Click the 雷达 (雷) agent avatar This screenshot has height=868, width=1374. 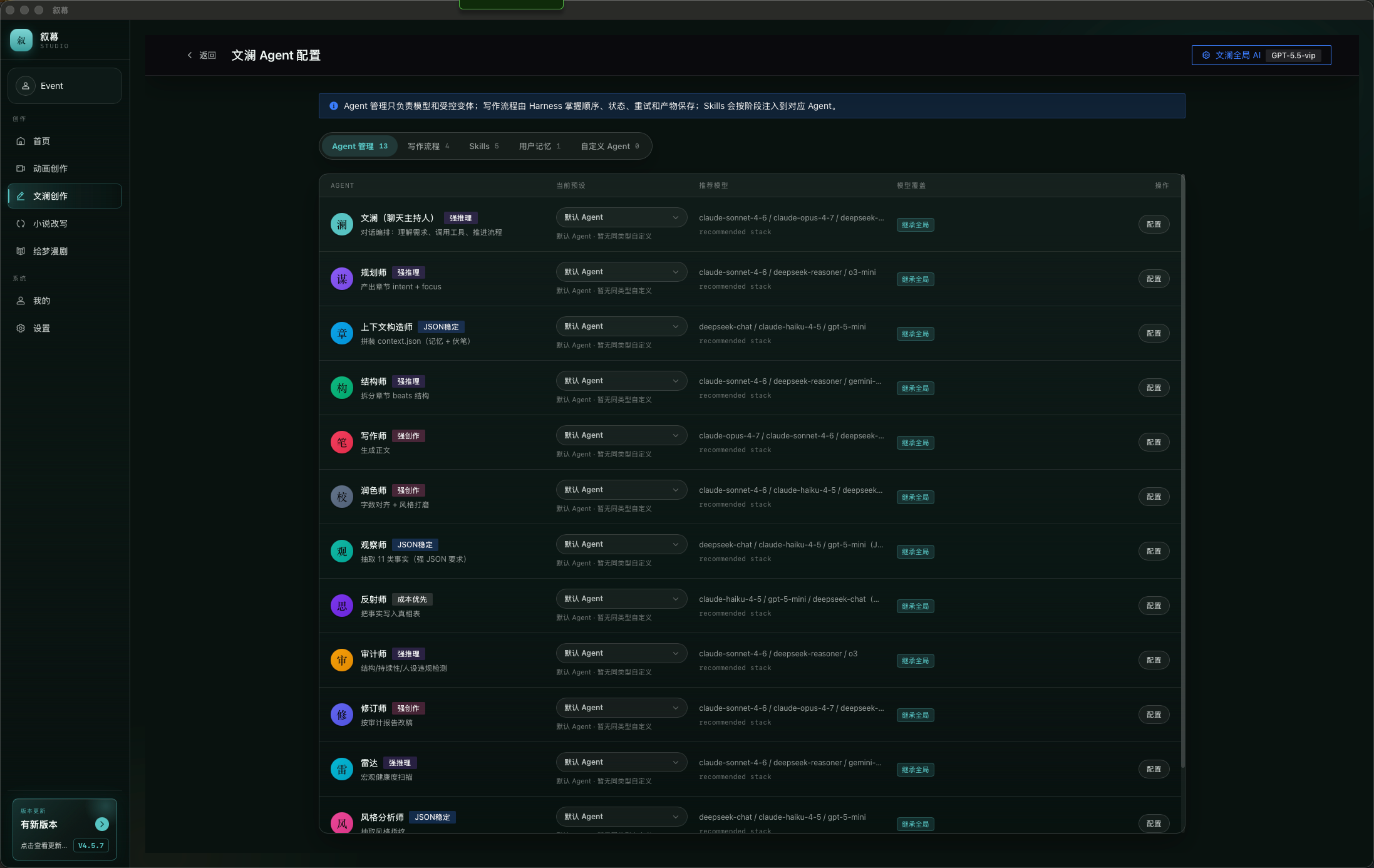[342, 769]
